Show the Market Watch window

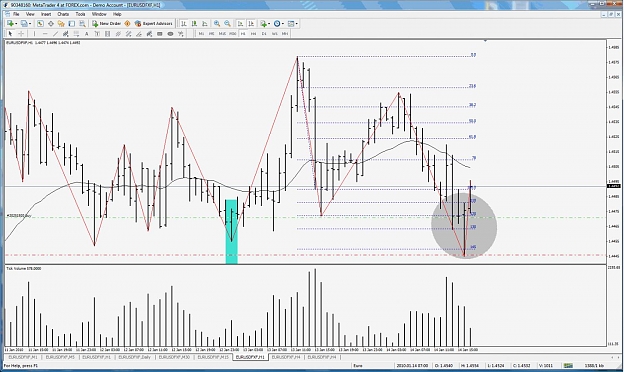point(40,24)
